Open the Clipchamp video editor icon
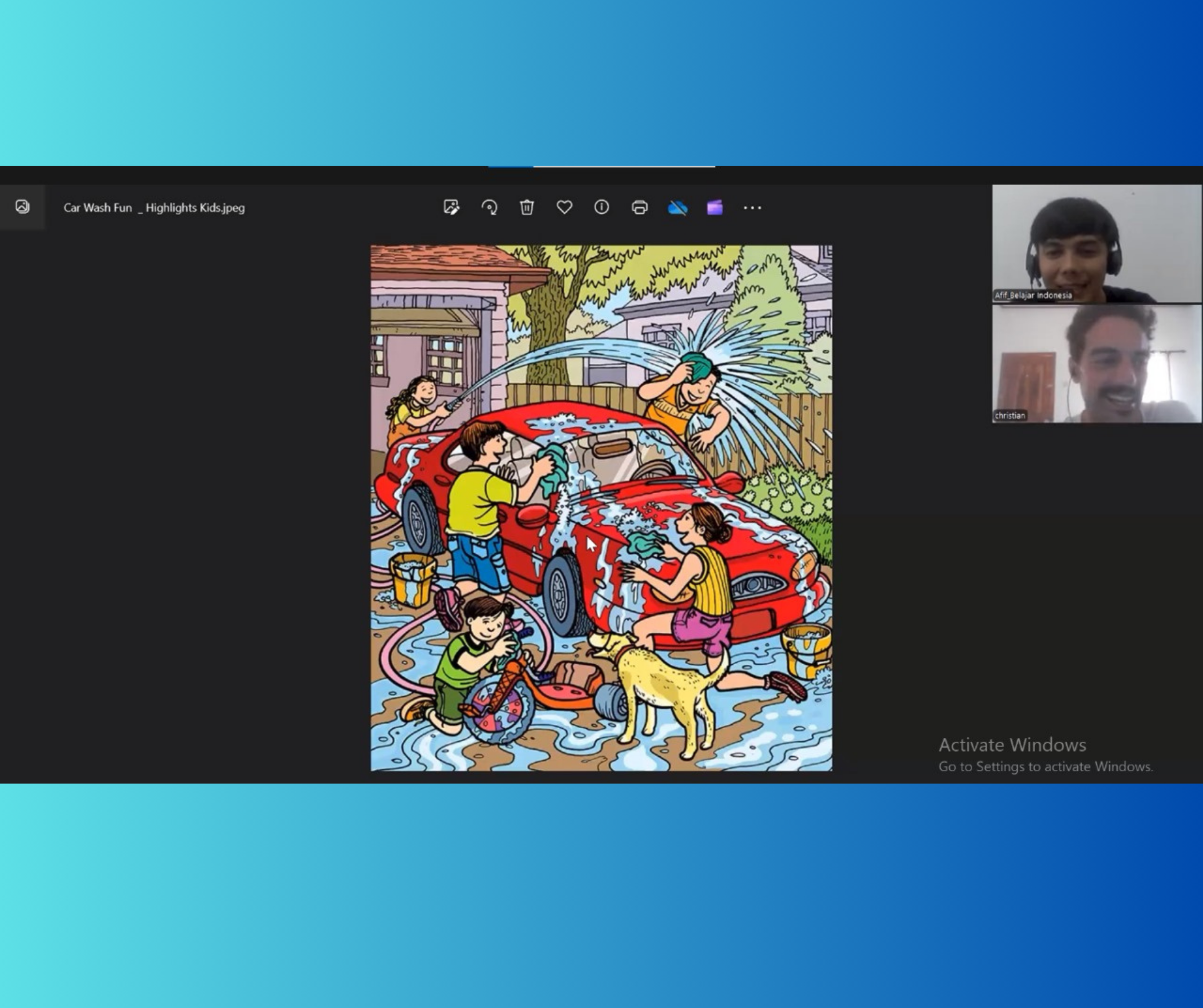The image size is (1203, 1008). [x=714, y=207]
